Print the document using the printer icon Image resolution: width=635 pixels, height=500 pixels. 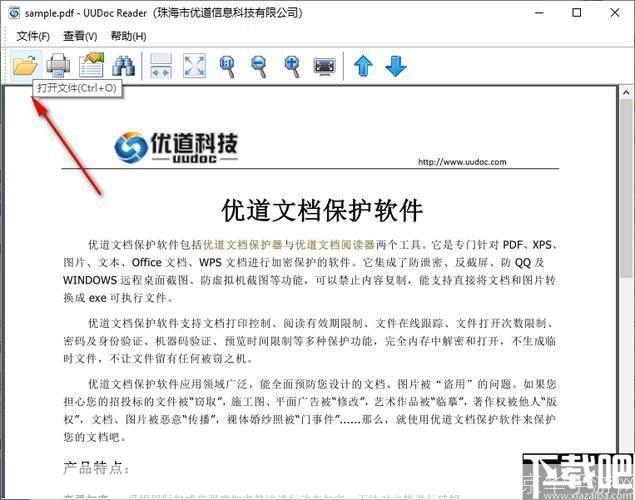[x=58, y=66]
